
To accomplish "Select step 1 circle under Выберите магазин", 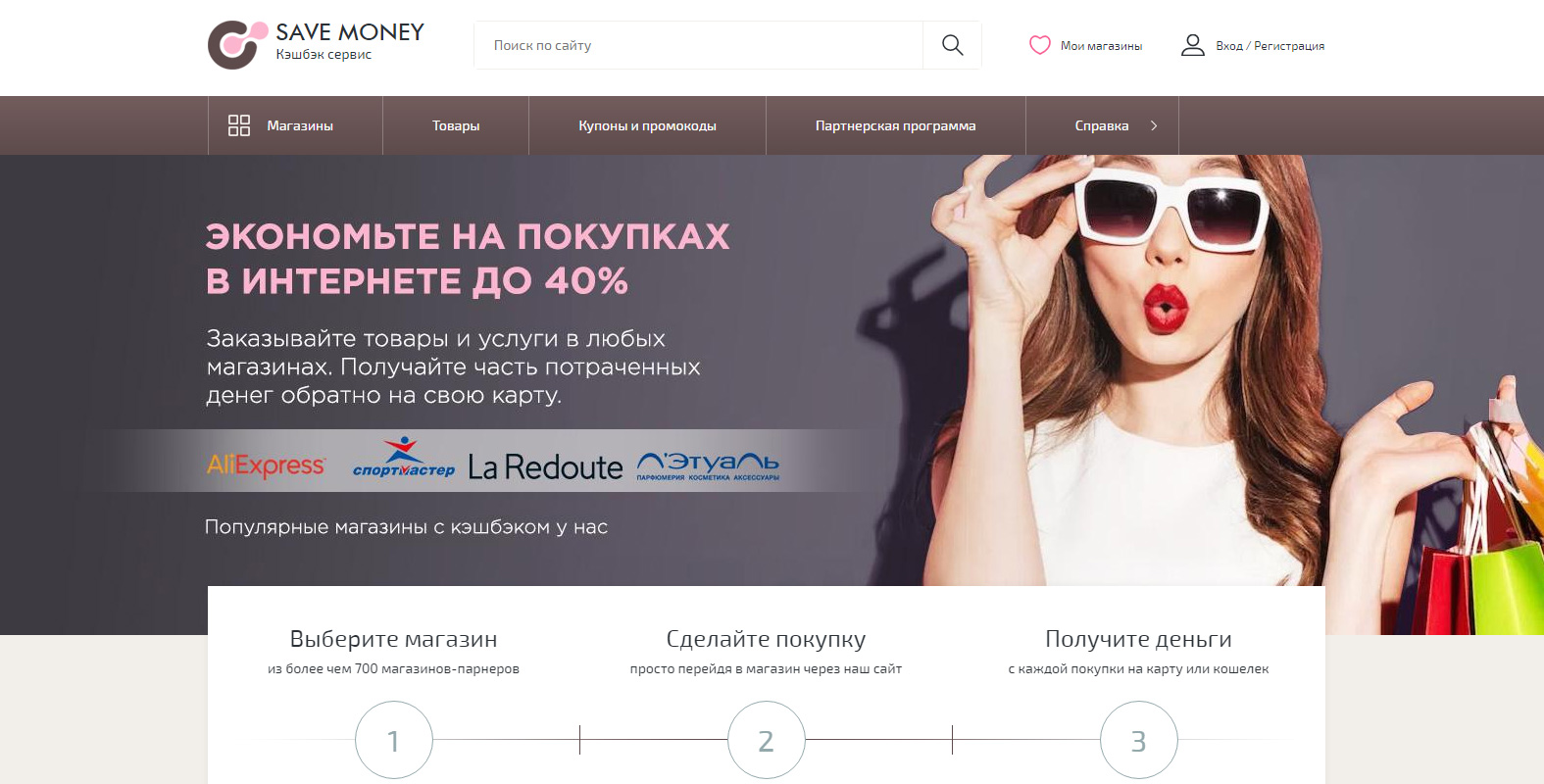I will [x=394, y=740].
